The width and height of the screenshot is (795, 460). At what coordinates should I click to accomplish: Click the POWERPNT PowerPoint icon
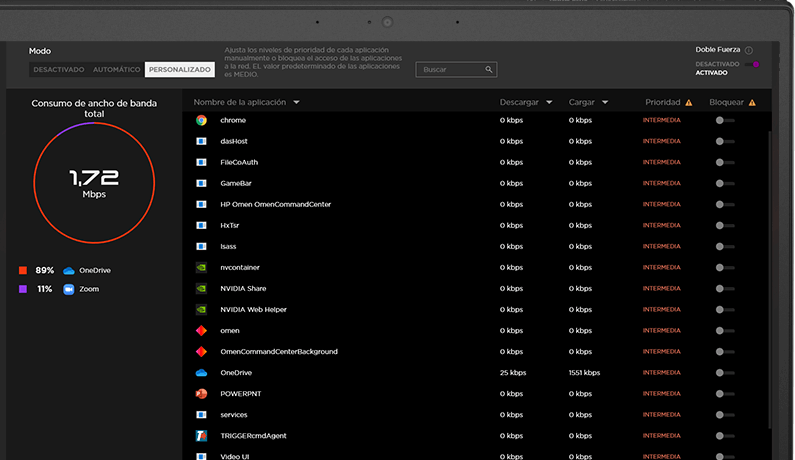tap(201, 394)
